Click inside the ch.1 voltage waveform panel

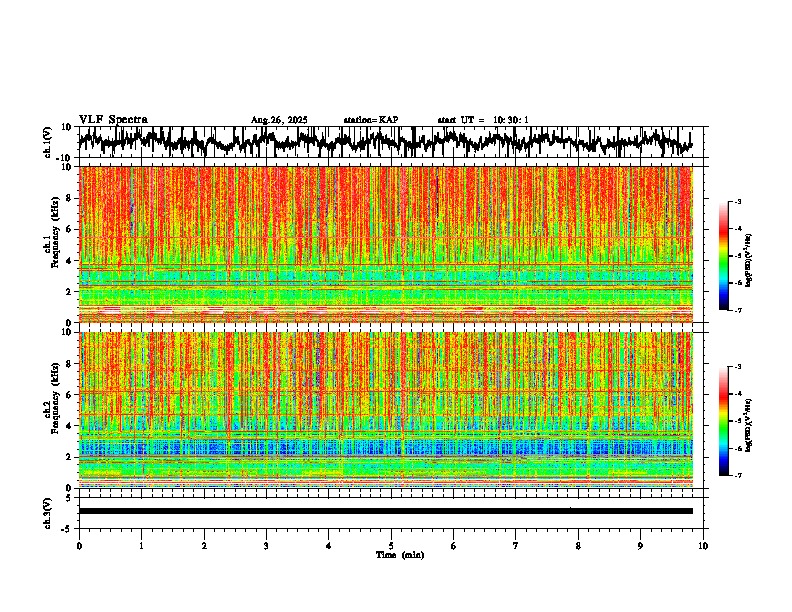coord(391,142)
